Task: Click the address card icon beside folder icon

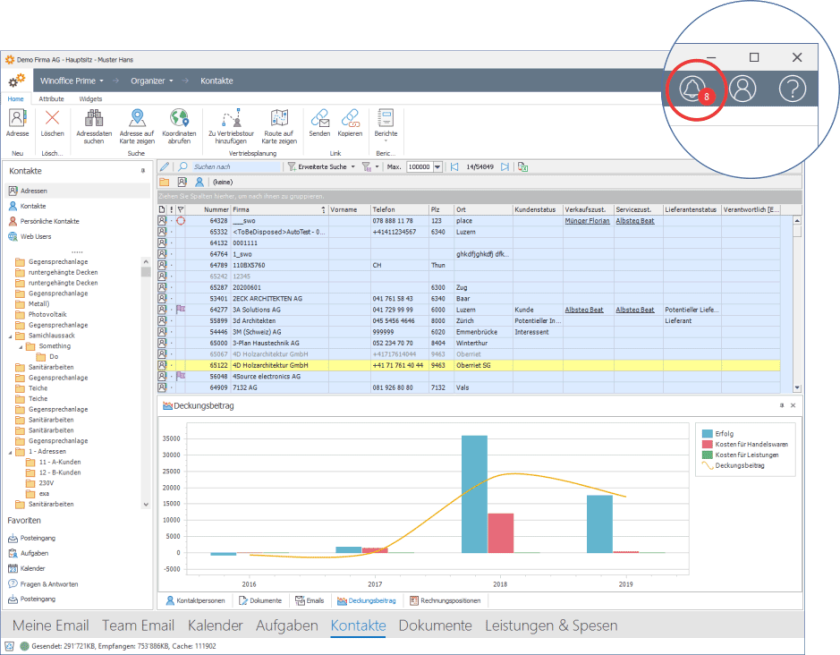Action: point(182,182)
